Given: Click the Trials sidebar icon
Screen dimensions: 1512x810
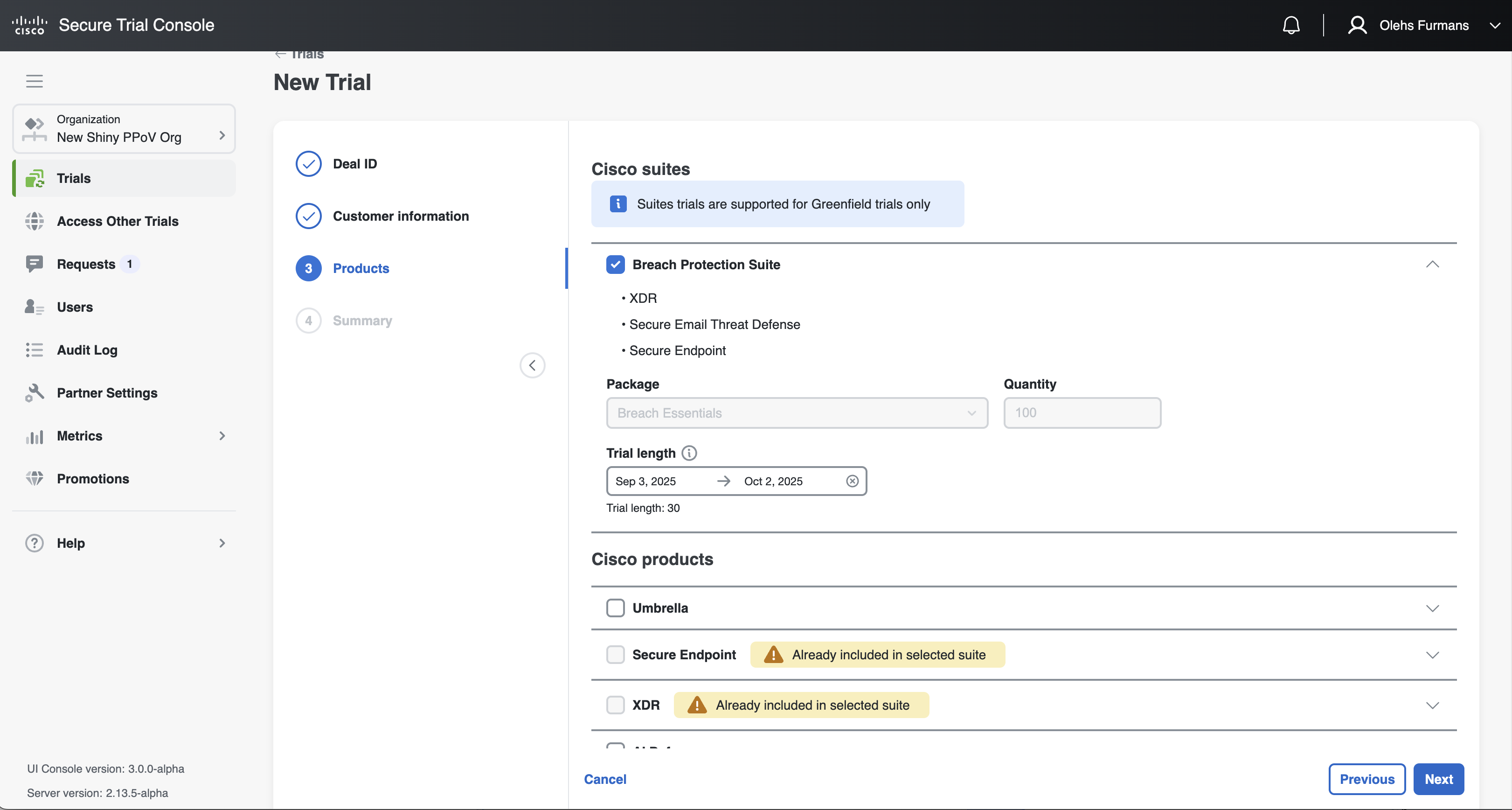Looking at the screenshot, I should pyautogui.click(x=35, y=179).
